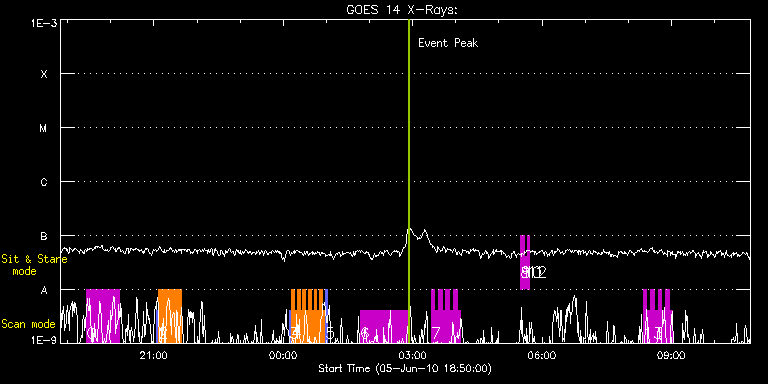Click the magenta block ending at Event Peak
The image size is (768, 384).
pos(384,326)
